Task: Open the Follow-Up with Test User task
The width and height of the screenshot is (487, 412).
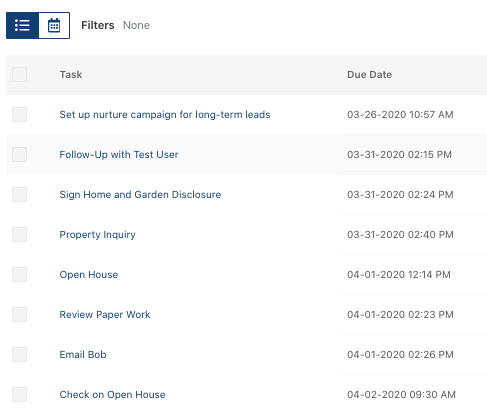Action: 119,155
